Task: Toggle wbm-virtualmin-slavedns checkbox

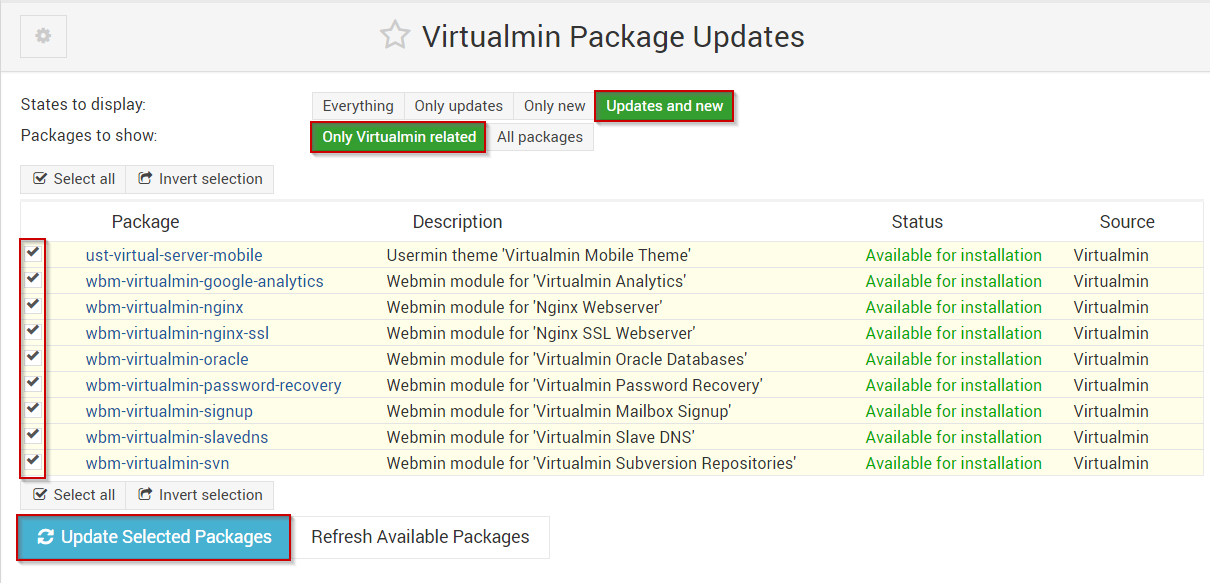Action: 33,434
